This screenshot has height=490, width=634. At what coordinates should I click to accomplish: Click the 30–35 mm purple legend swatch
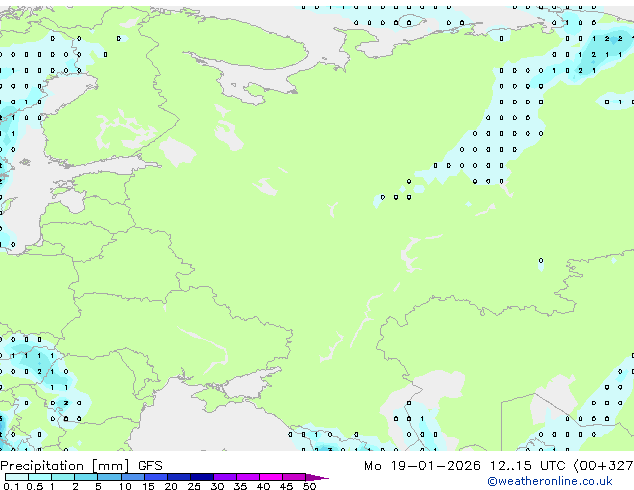[x=225, y=477]
